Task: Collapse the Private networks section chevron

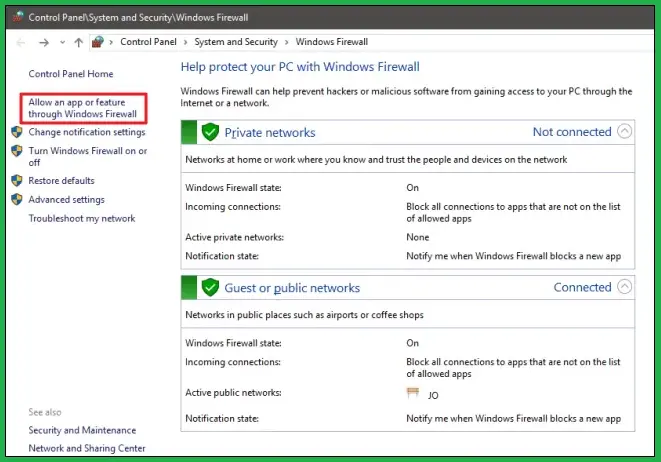Action: point(624,132)
